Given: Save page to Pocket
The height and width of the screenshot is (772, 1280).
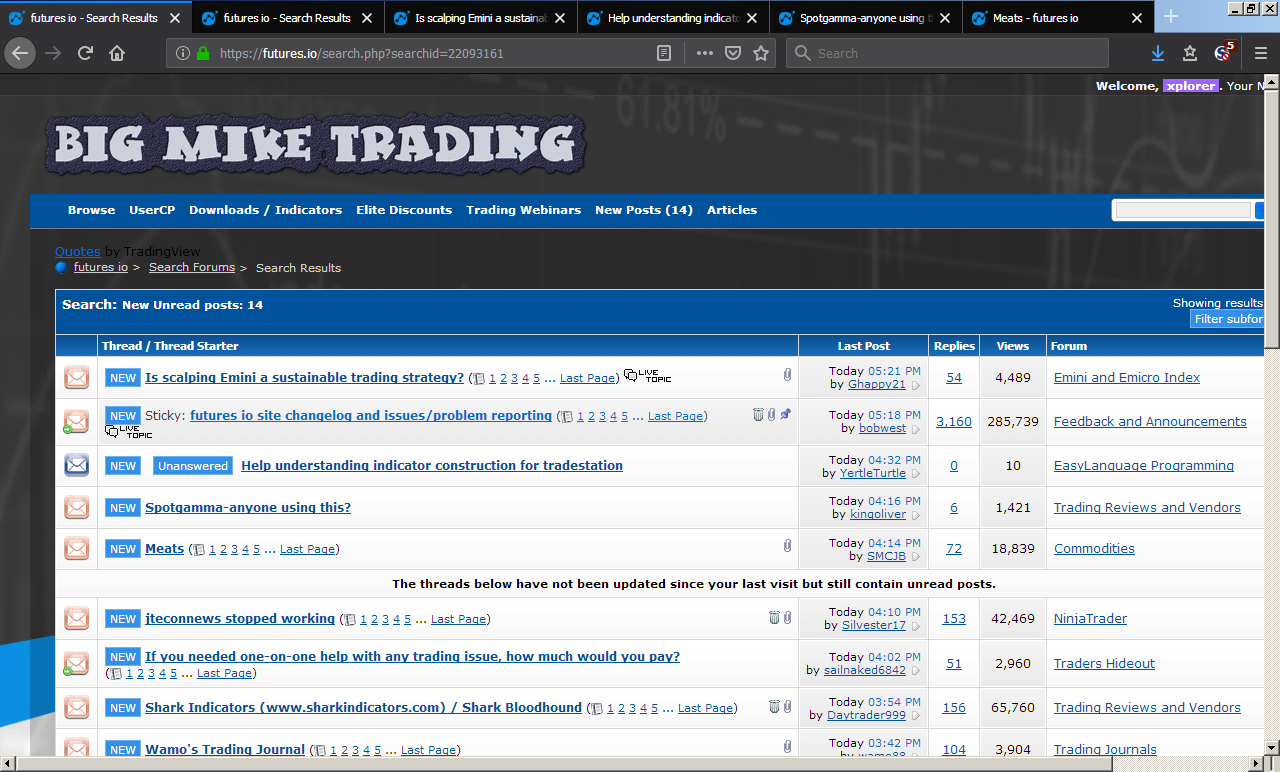Looking at the screenshot, I should tap(733, 53).
